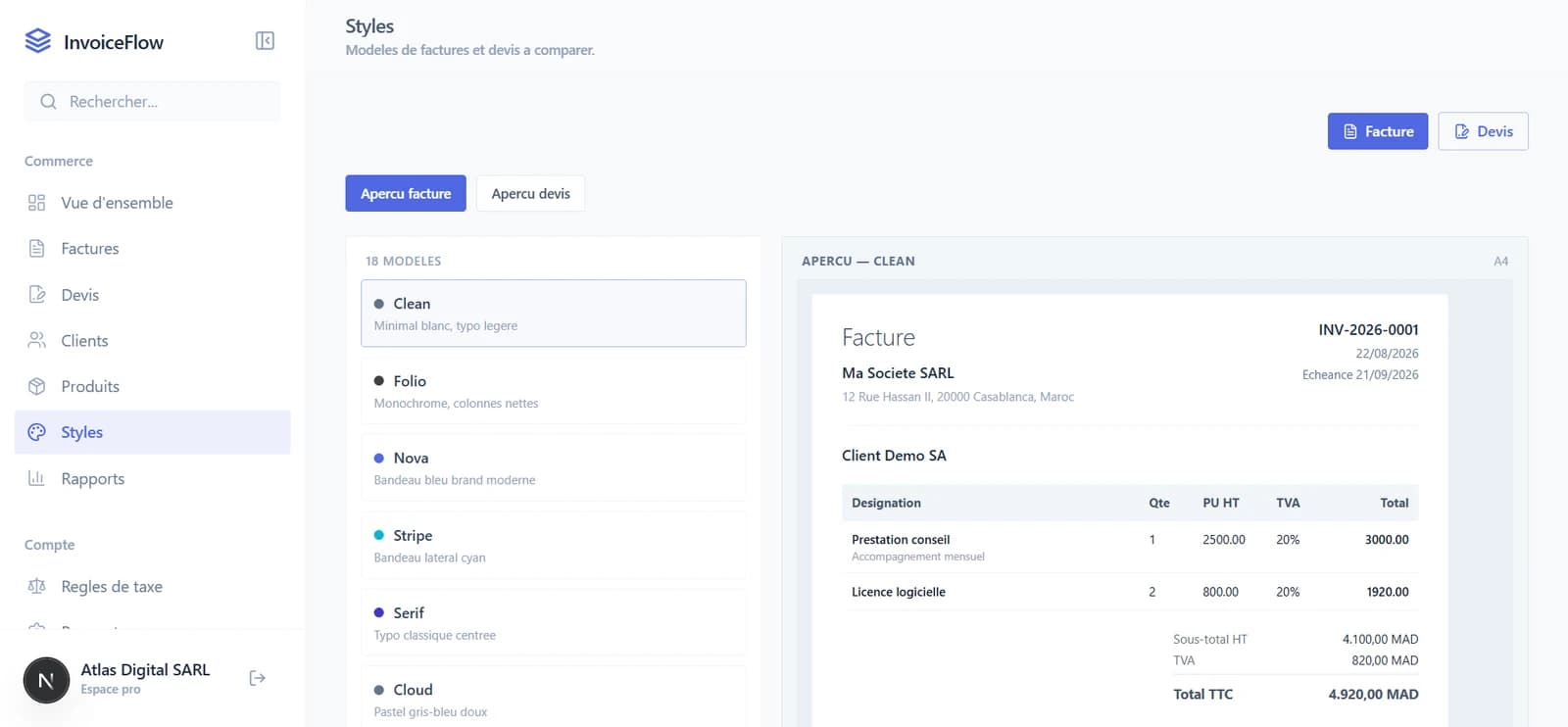Focus the Rechercher search field

[x=152, y=102]
